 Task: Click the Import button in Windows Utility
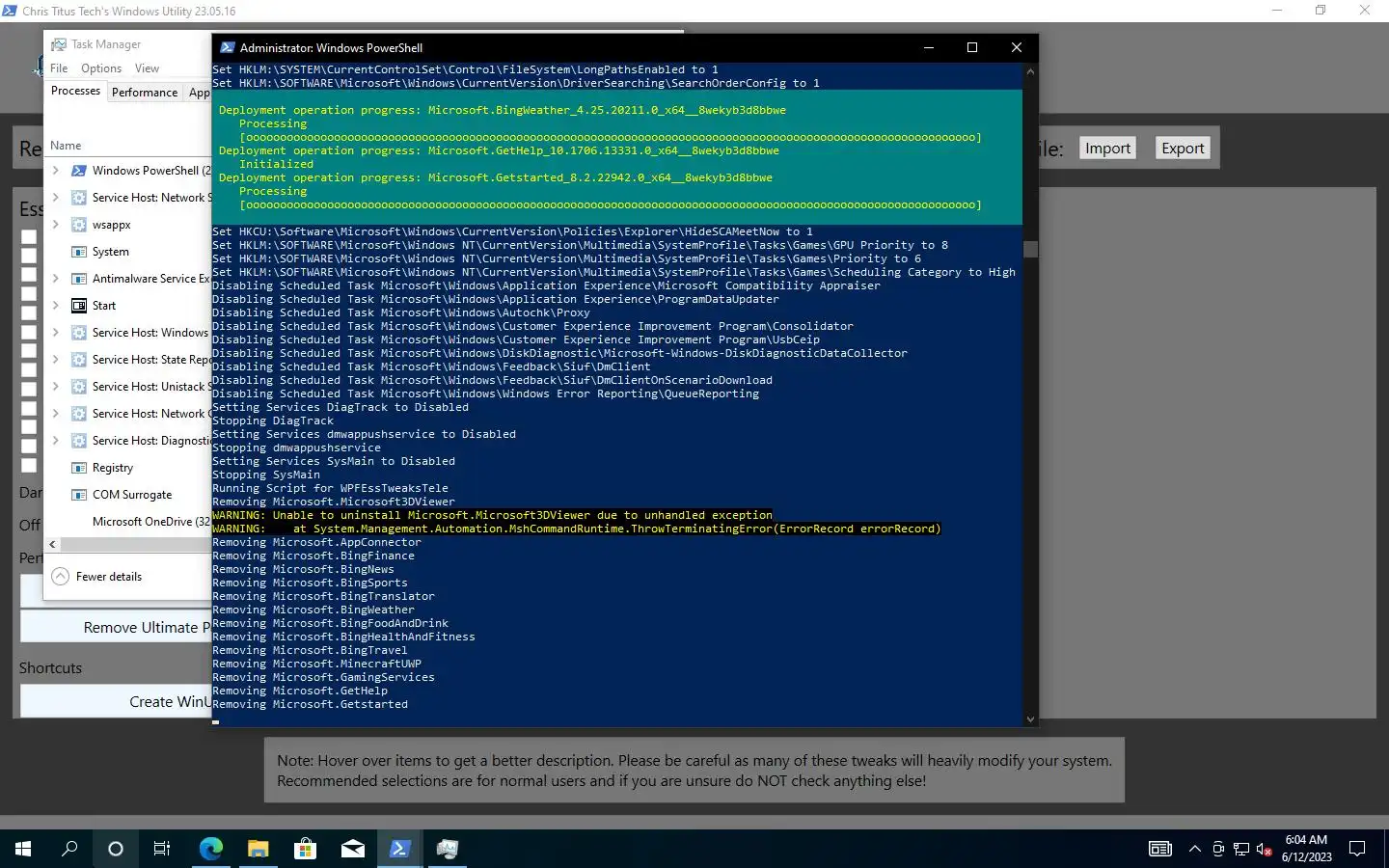tap(1107, 148)
